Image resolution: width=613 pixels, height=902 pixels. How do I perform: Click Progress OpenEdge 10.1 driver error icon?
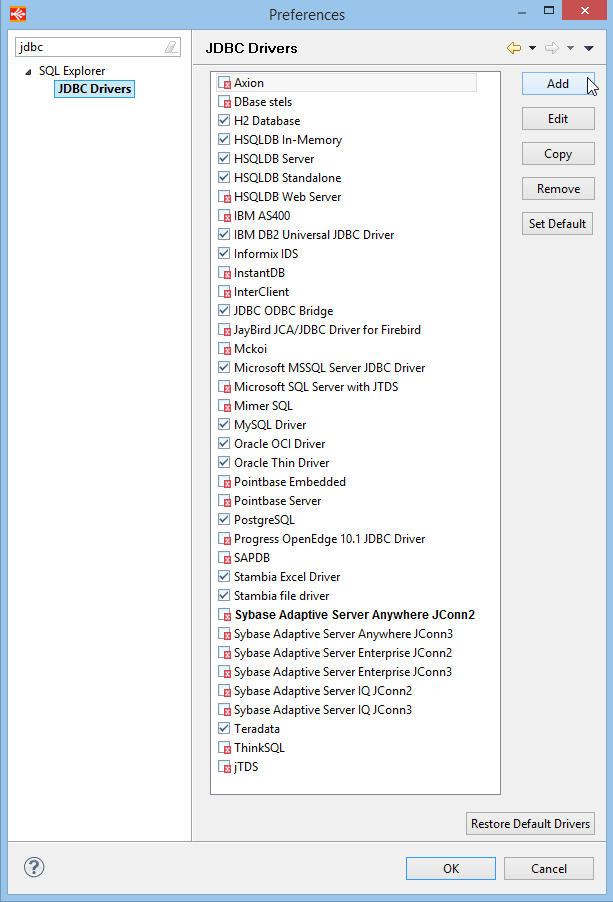(224, 538)
